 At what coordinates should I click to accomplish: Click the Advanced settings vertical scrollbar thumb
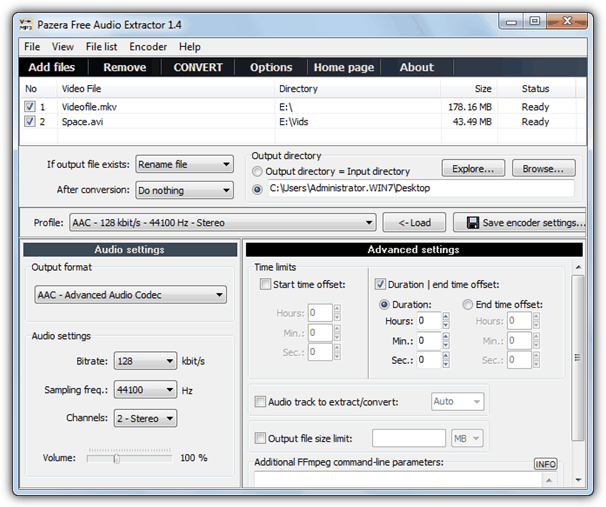coord(578,357)
